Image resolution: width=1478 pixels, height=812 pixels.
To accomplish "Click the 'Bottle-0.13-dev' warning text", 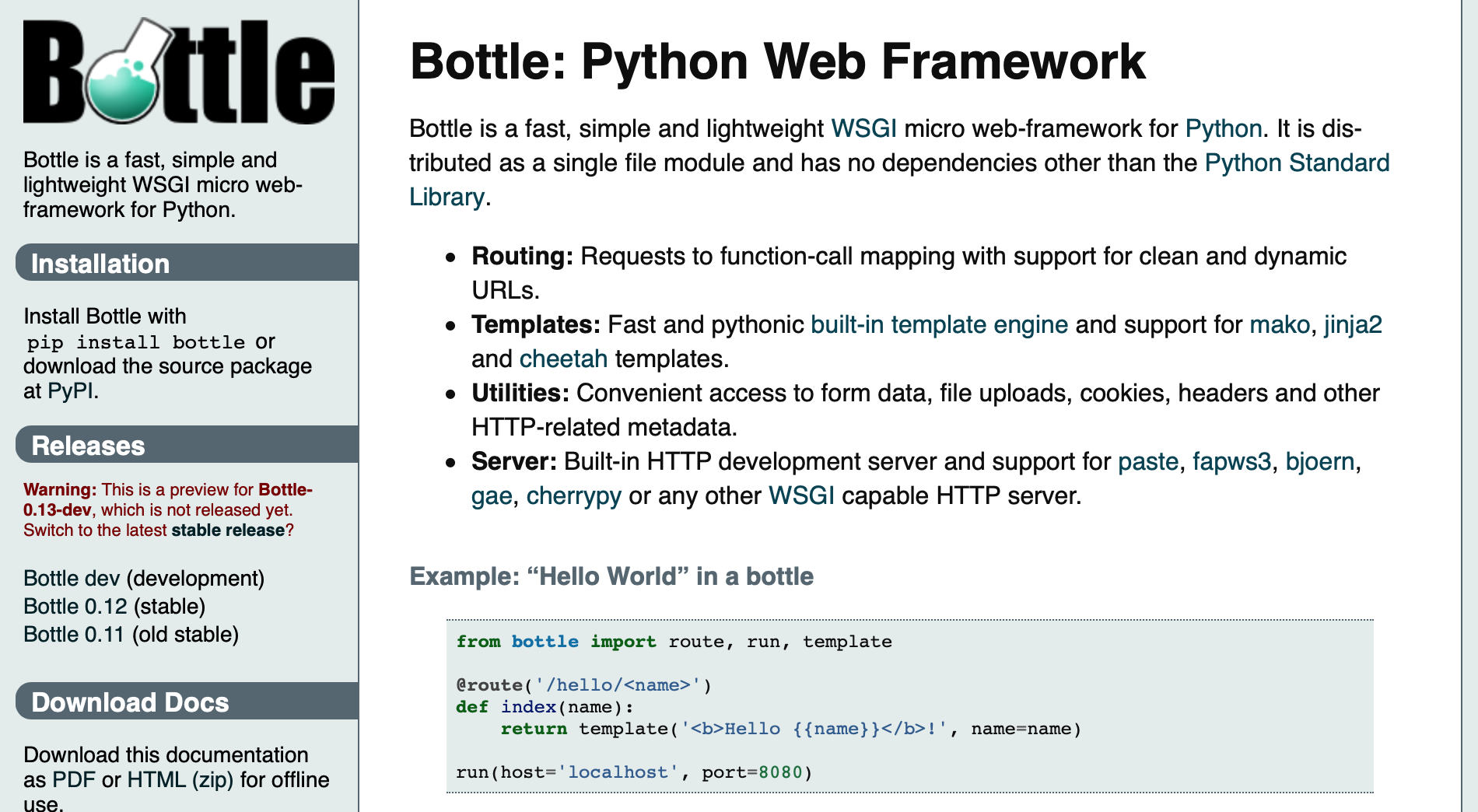I will [x=168, y=500].
